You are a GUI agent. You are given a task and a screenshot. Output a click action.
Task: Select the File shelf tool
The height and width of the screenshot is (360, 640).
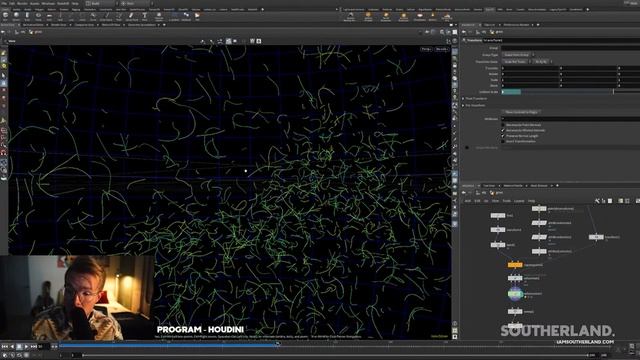(197, 16)
